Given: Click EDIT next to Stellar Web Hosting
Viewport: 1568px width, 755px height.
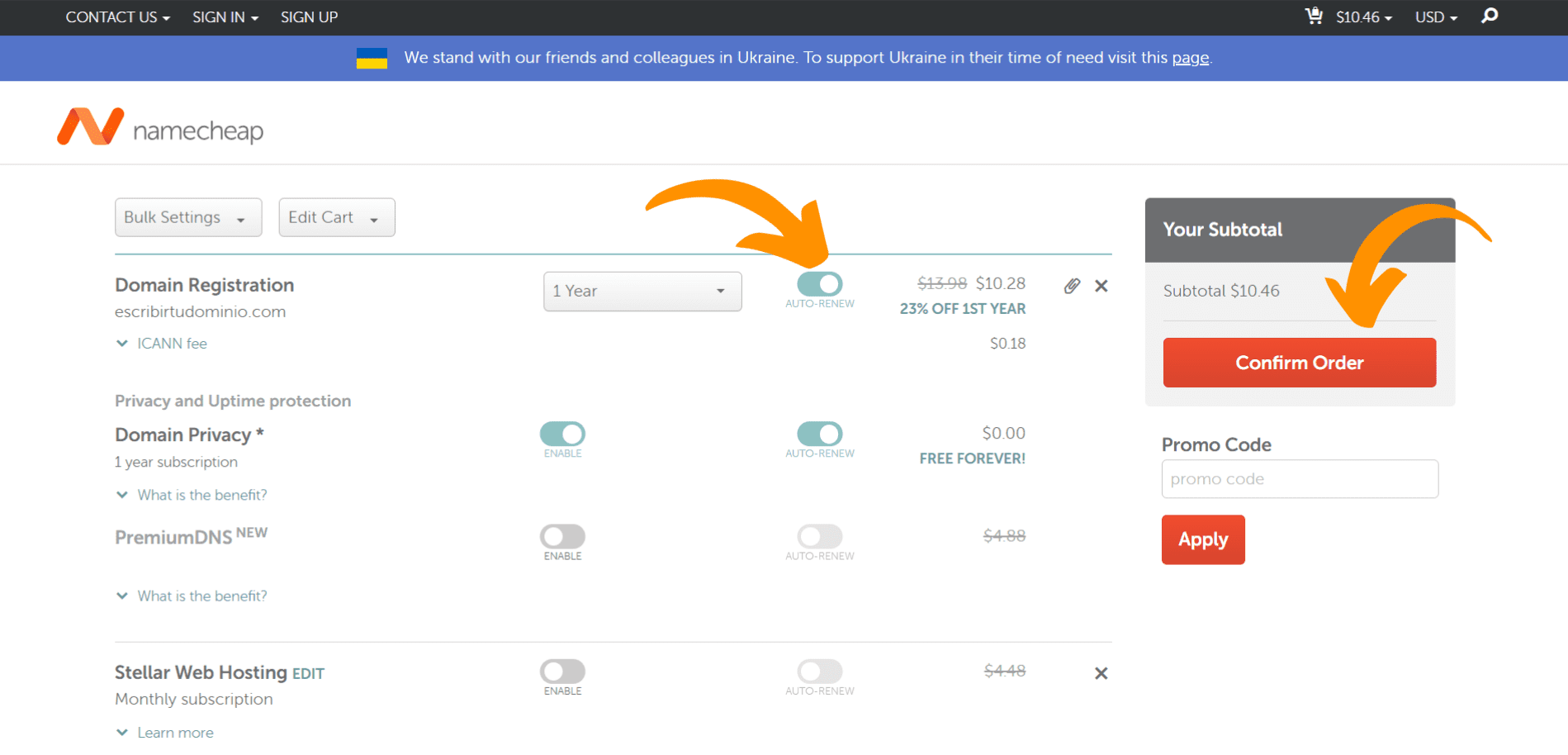Looking at the screenshot, I should 308,674.
